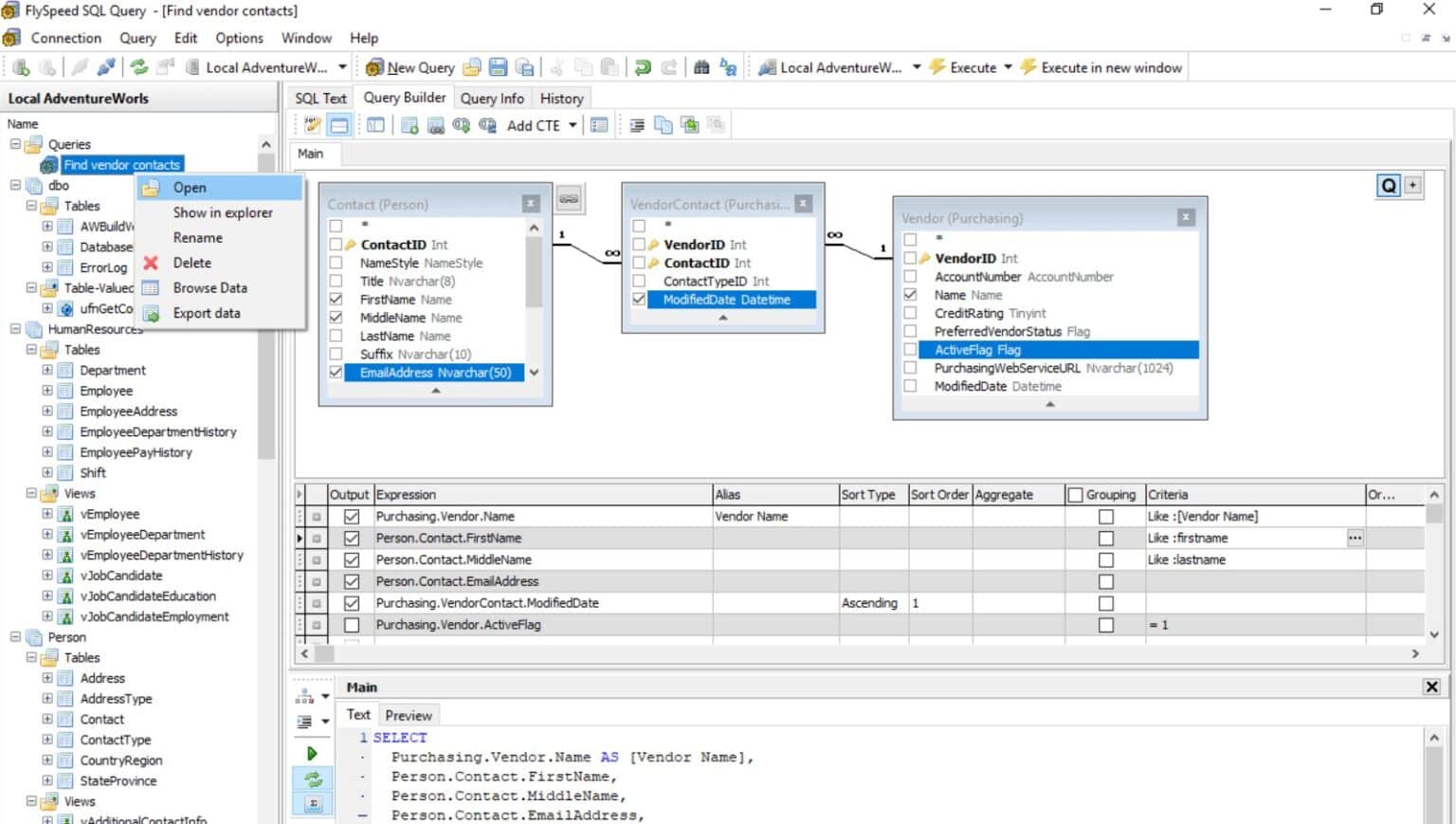
Task: Check the Title column in Contact (Person)
Action: (336, 281)
